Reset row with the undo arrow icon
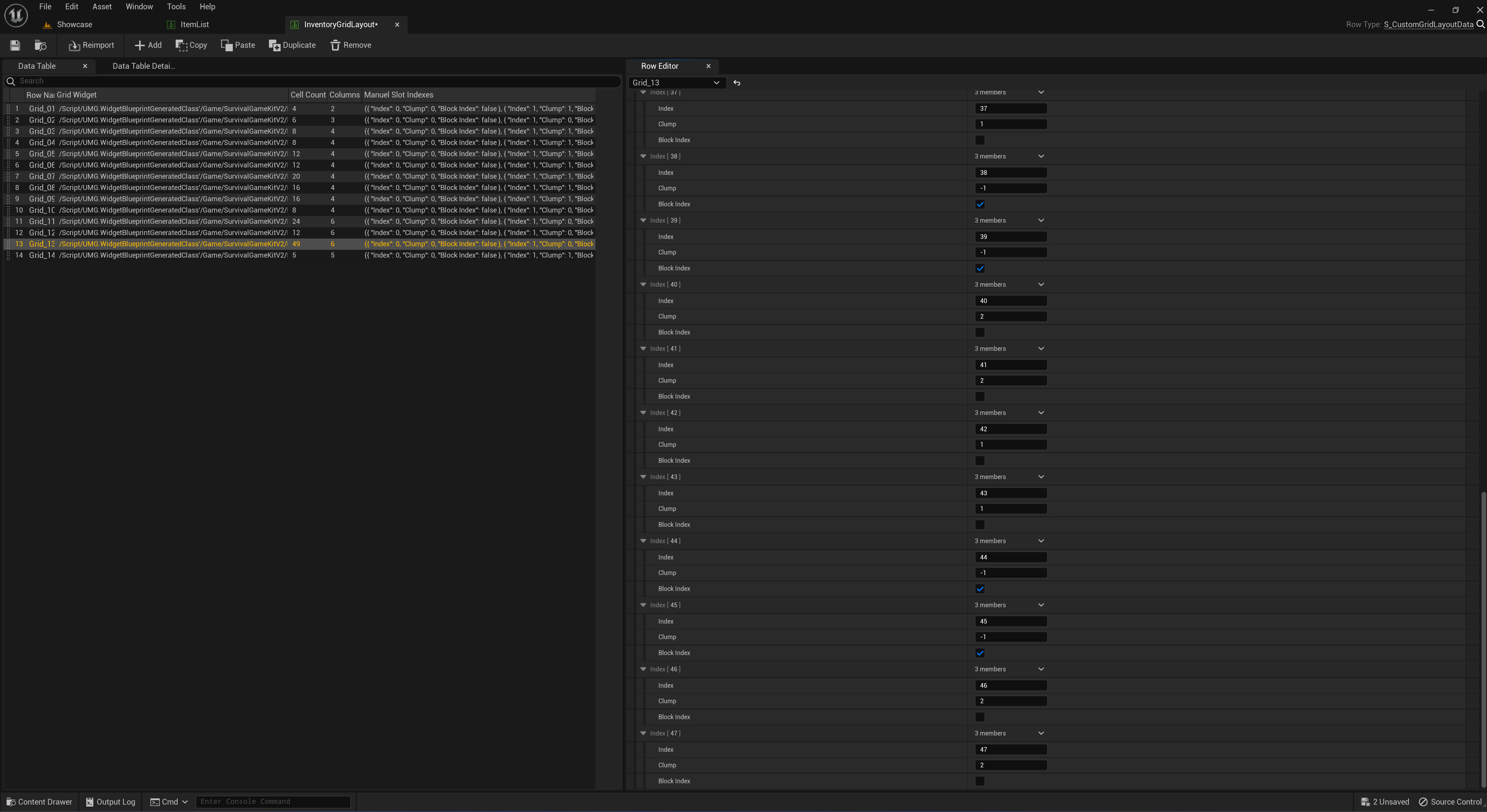Viewport: 1487px width, 812px height. (x=737, y=82)
